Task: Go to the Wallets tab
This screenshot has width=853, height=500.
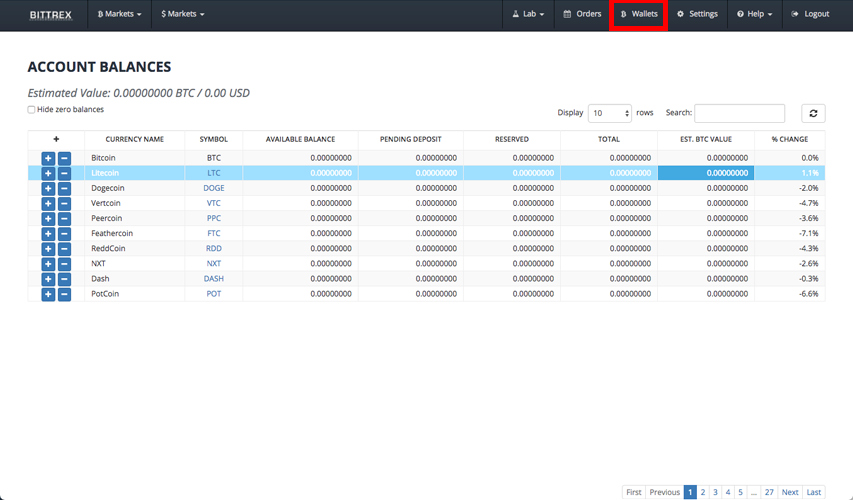Action: point(639,14)
